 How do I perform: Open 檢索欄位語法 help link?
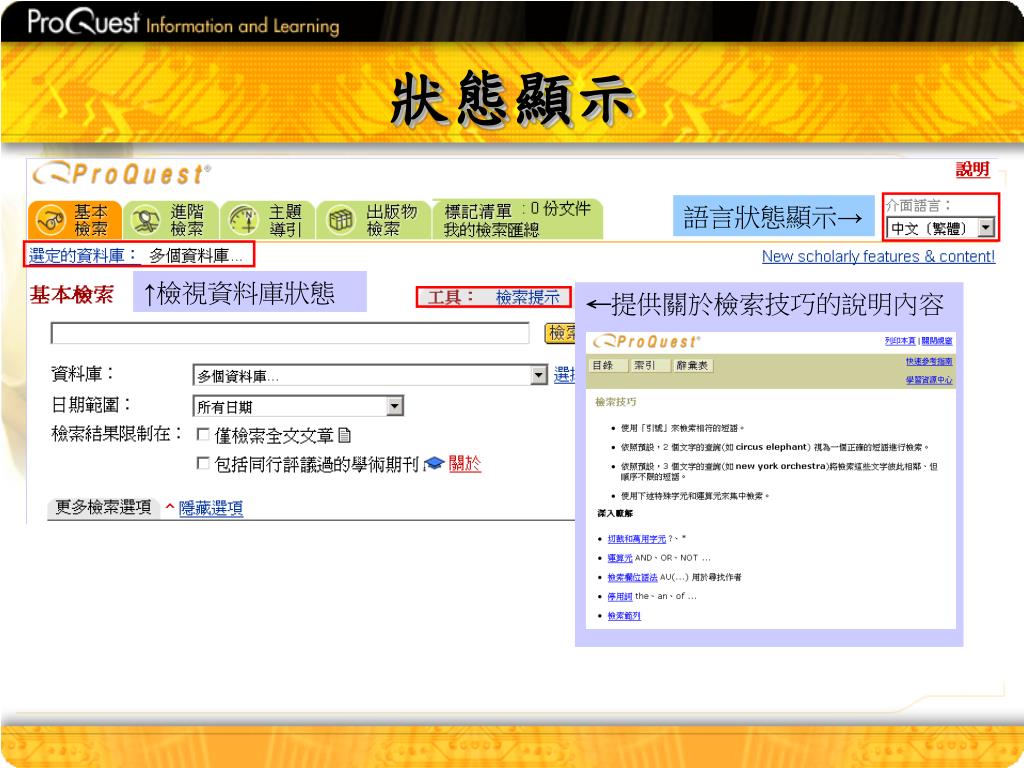(x=632, y=577)
